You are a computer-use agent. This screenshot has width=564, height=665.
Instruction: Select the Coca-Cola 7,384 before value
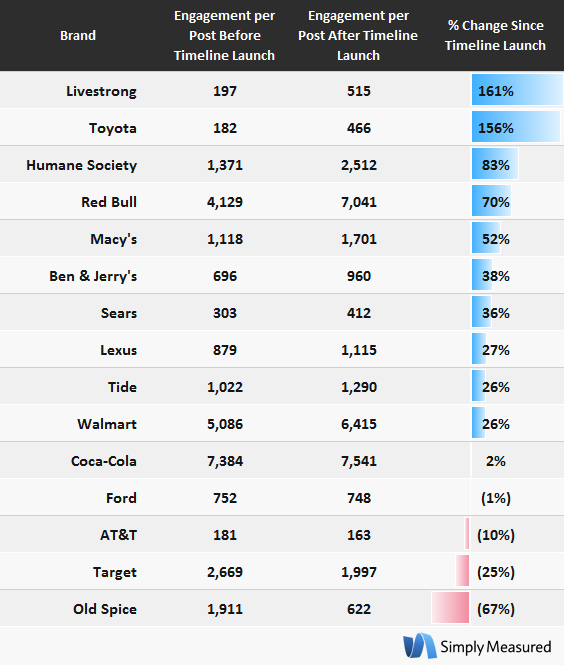[225, 461]
